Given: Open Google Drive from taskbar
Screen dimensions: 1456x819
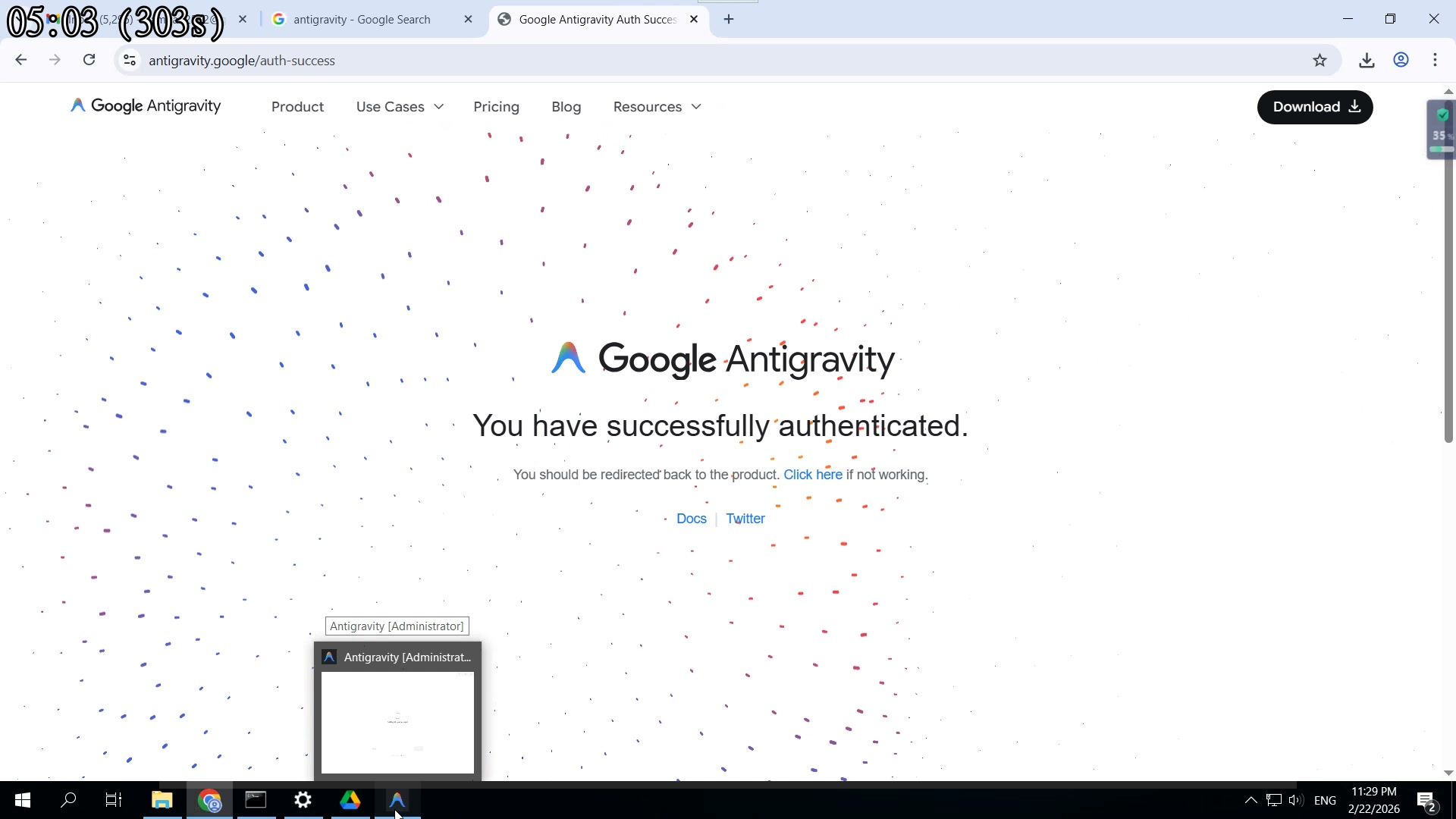Looking at the screenshot, I should point(350,800).
